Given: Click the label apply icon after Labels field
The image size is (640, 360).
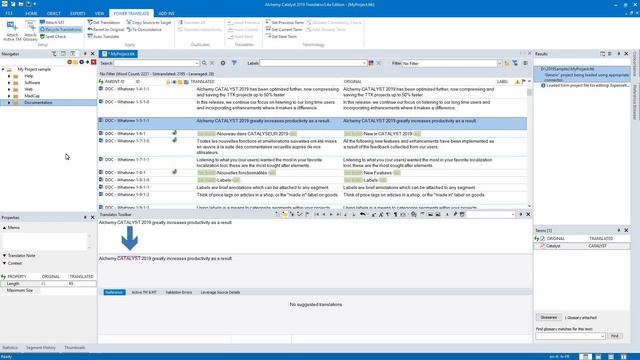Looking at the screenshot, I should pyautogui.click(x=371, y=63).
